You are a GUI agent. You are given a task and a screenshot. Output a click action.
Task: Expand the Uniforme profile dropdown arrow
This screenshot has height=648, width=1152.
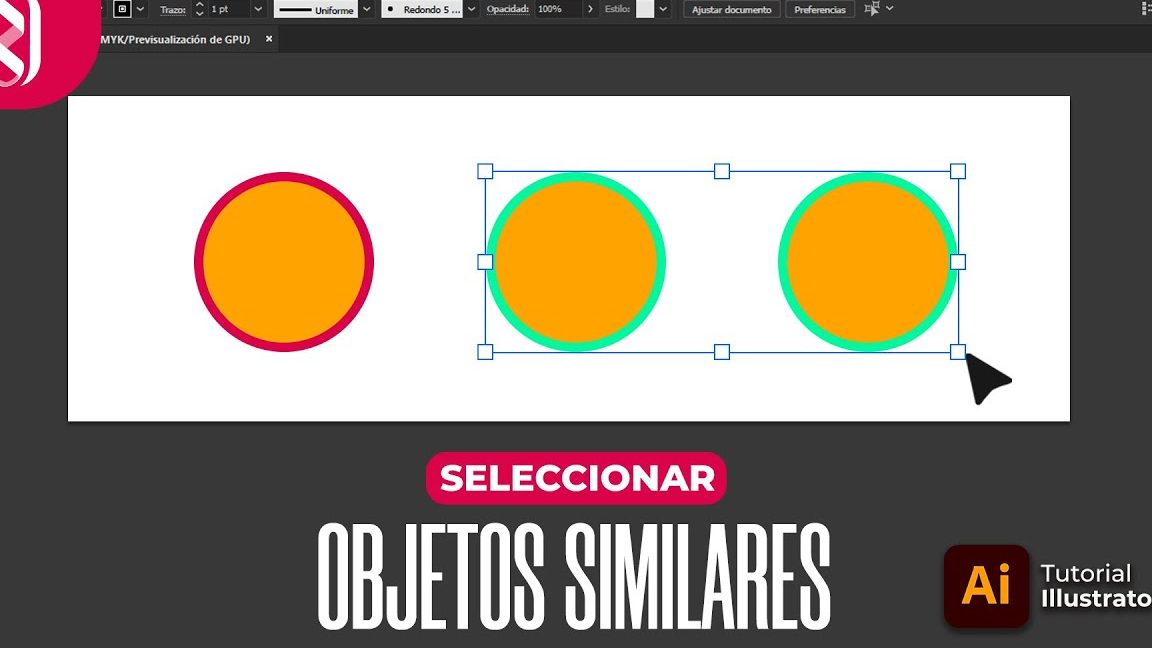point(367,9)
